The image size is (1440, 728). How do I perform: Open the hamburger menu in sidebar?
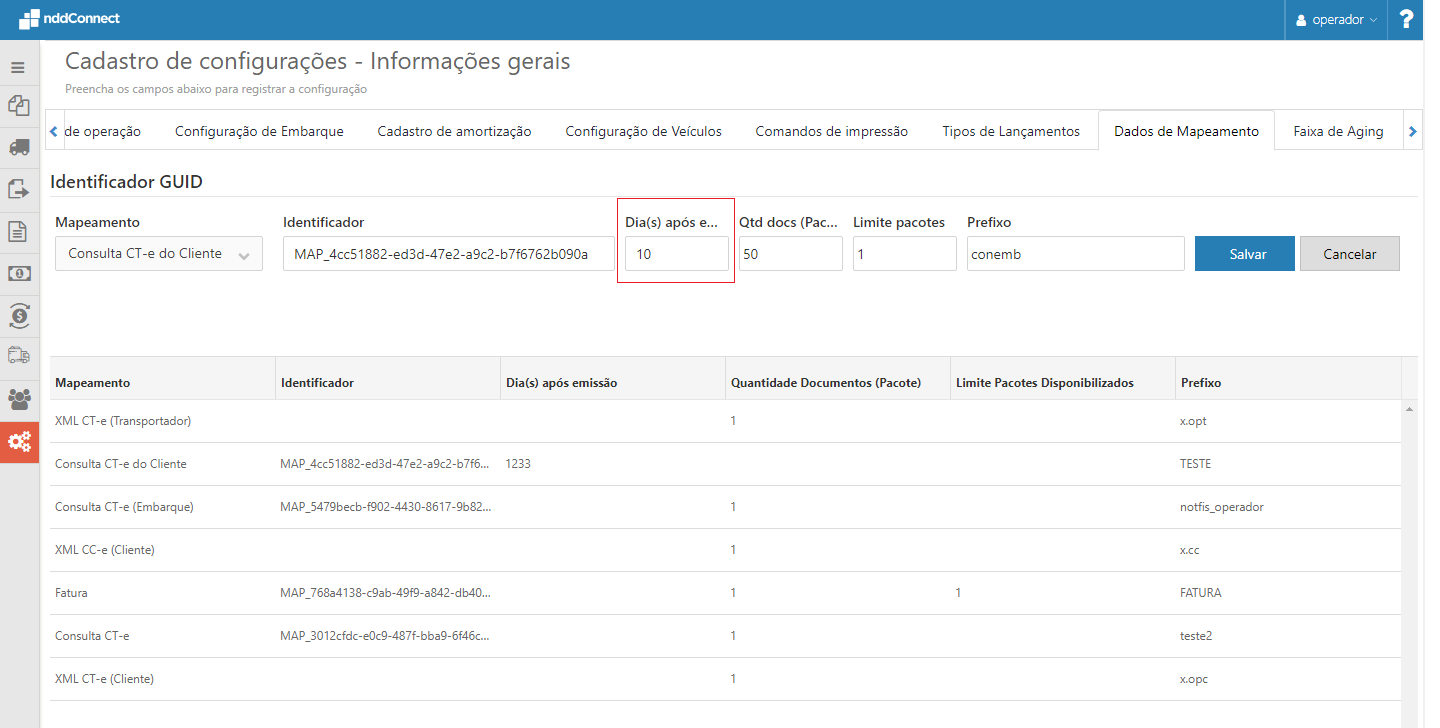tap(18, 68)
